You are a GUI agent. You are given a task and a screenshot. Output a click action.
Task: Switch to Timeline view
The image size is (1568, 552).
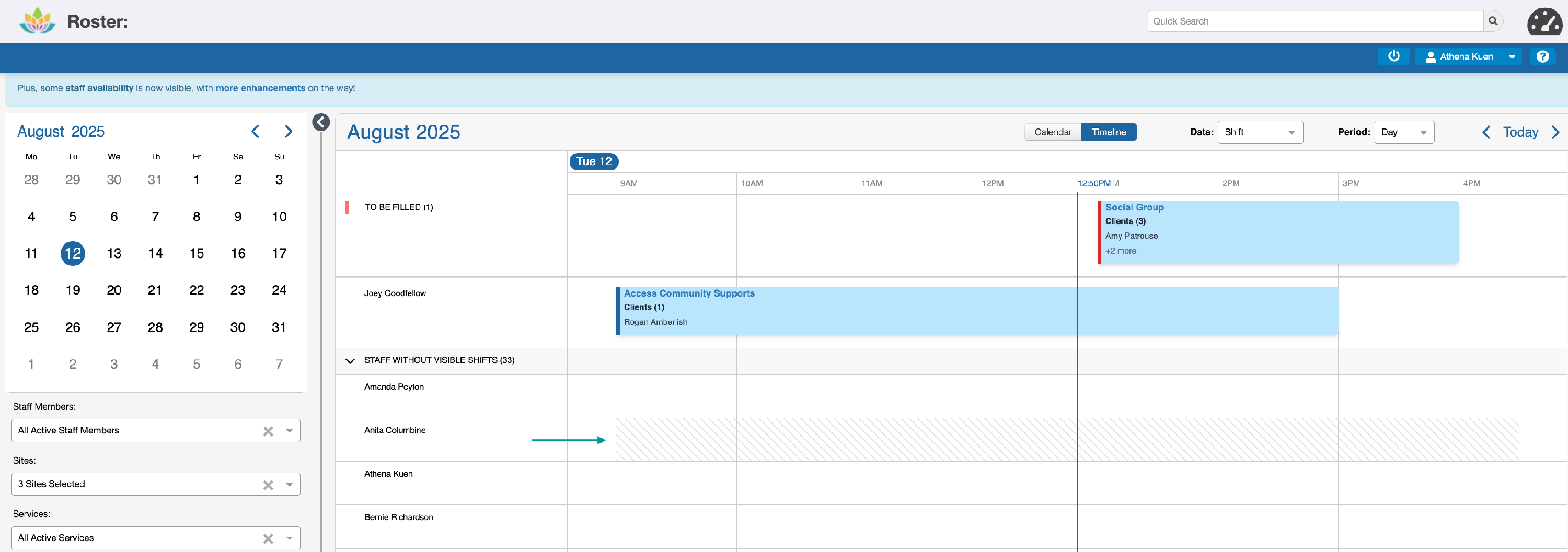click(x=1109, y=132)
